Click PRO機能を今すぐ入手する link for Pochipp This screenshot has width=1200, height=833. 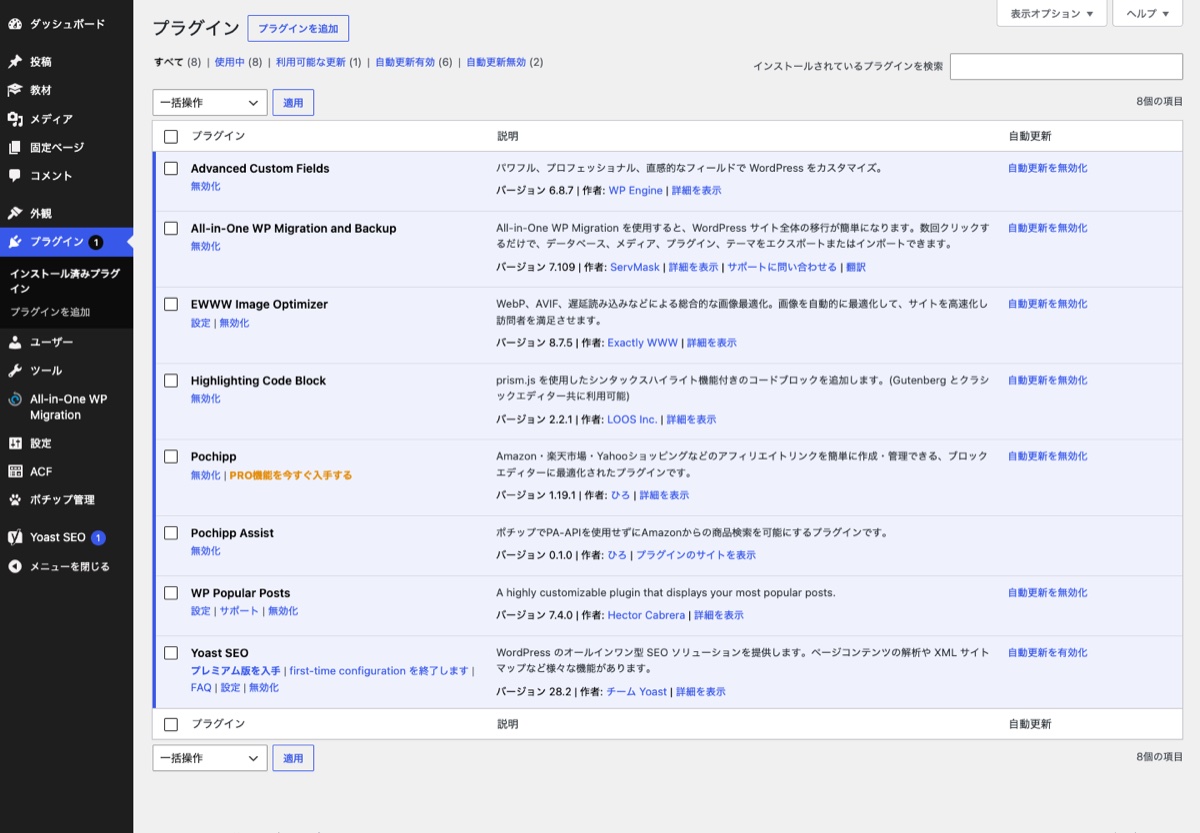291,475
